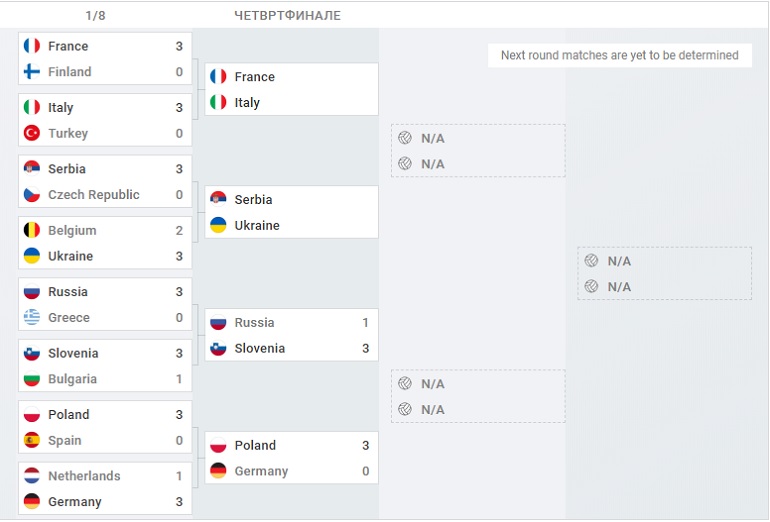
Task: Click Slovenia flag in quarterfinal match
Action: pos(218,348)
